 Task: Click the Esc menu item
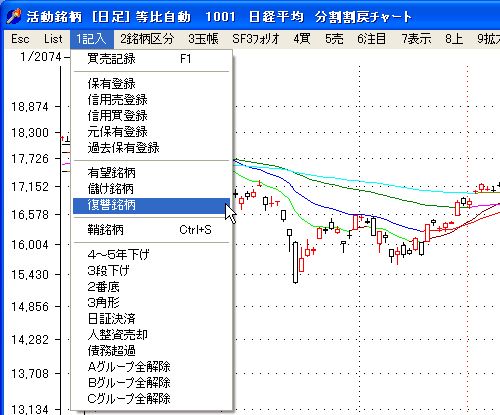pyautogui.click(x=20, y=39)
